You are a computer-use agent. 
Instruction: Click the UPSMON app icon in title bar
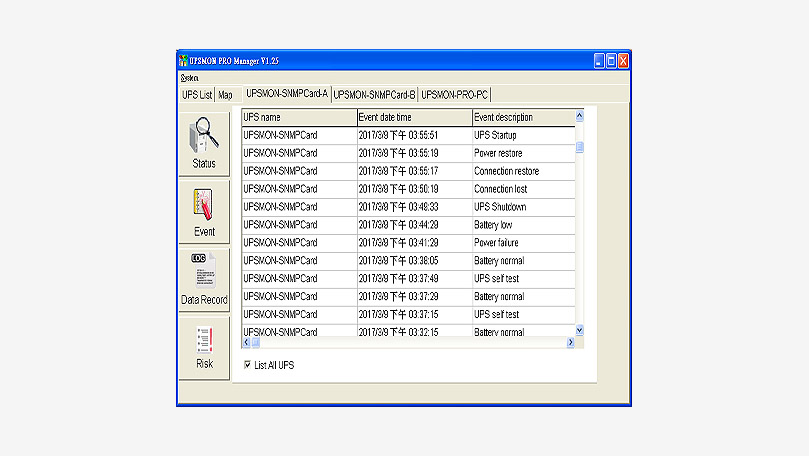coord(183,61)
